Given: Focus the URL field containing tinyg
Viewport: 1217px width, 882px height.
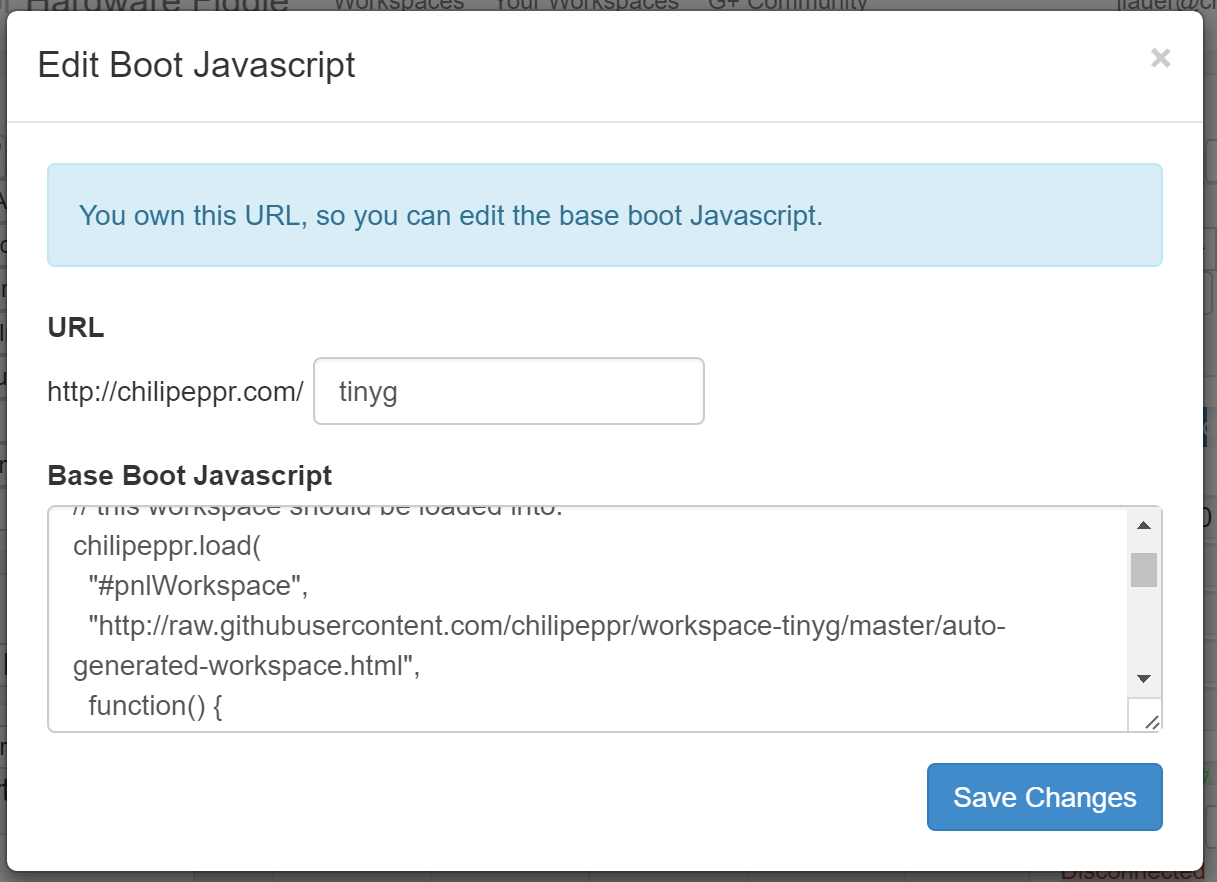Looking at the screenshot, I should coord(508,391).
